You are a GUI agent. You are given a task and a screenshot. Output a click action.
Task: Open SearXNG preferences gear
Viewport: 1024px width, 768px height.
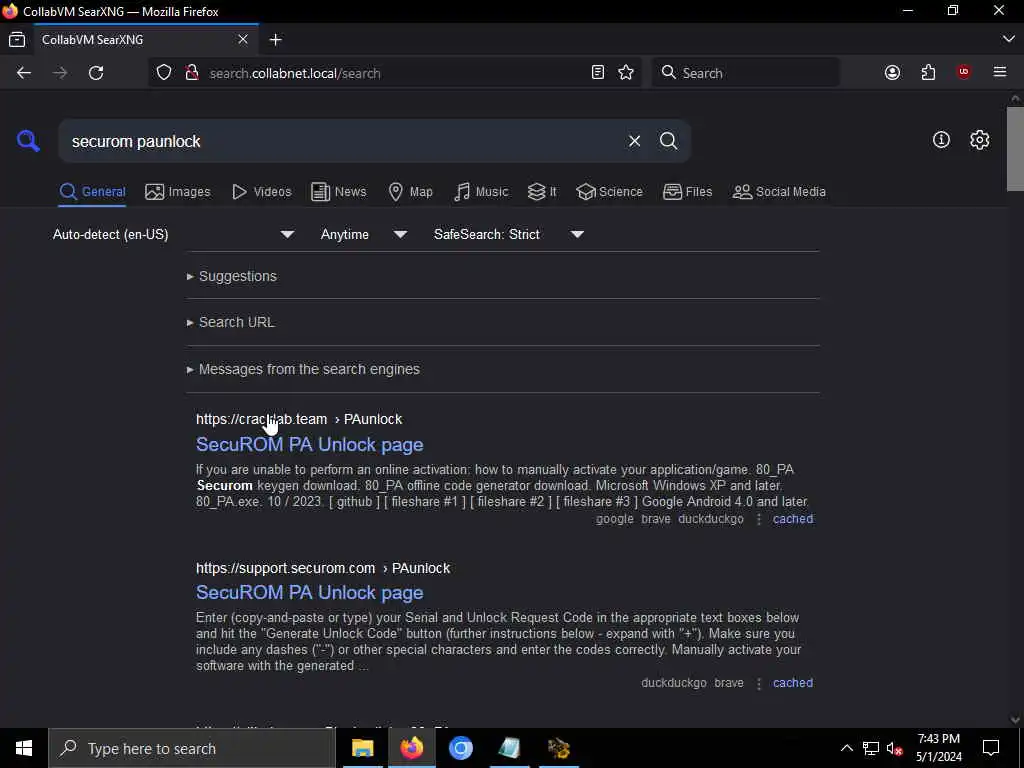pyautogui.click(x=979, y=140)
